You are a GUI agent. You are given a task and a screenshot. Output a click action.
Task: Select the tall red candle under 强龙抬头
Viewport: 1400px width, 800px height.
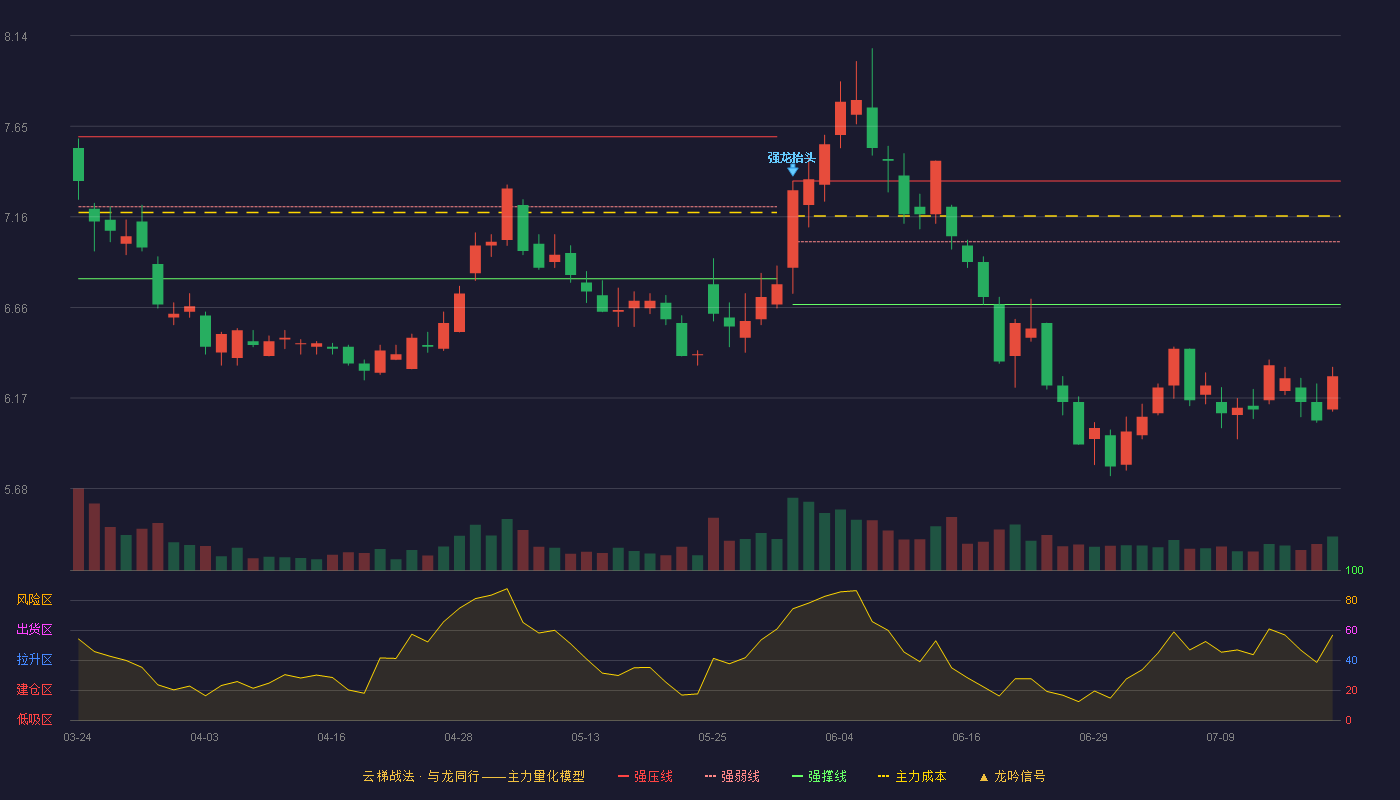click(x=793, y=229)
